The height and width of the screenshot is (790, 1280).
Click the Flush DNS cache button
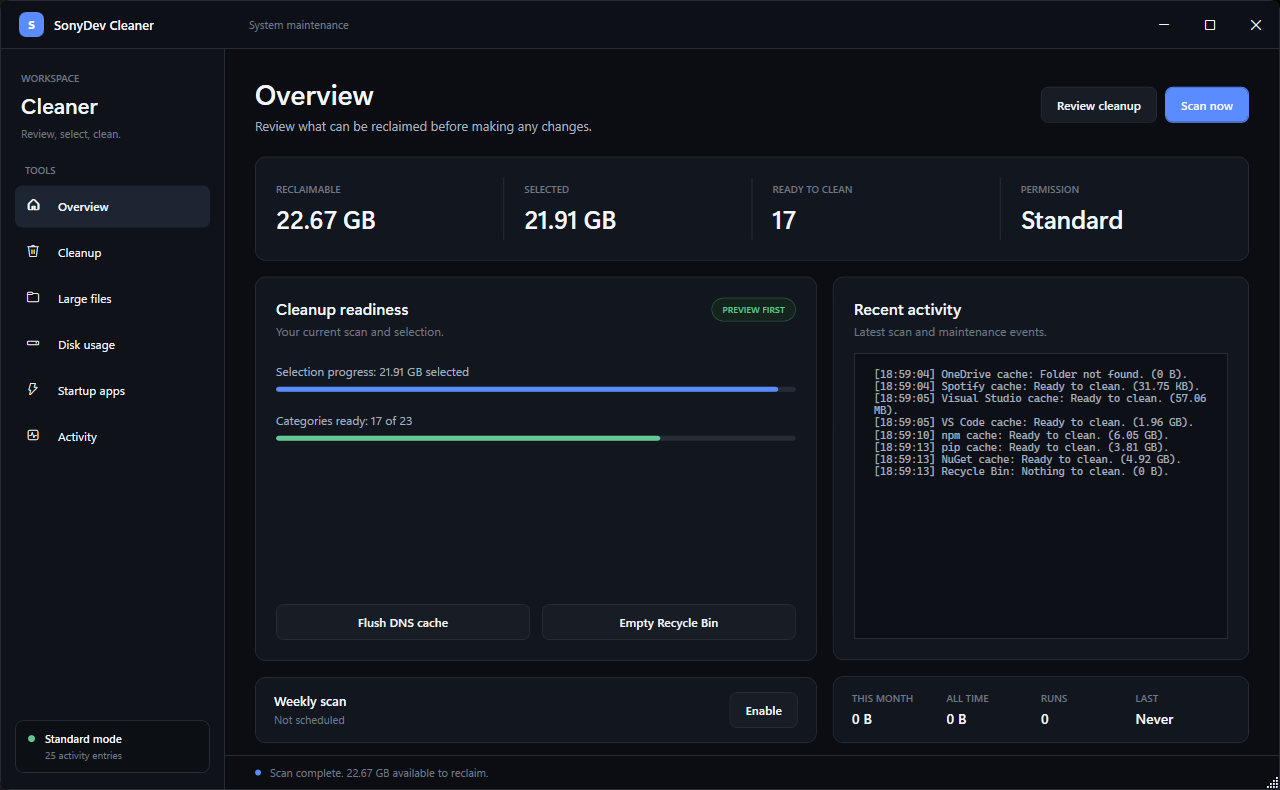tap(403, 622)
